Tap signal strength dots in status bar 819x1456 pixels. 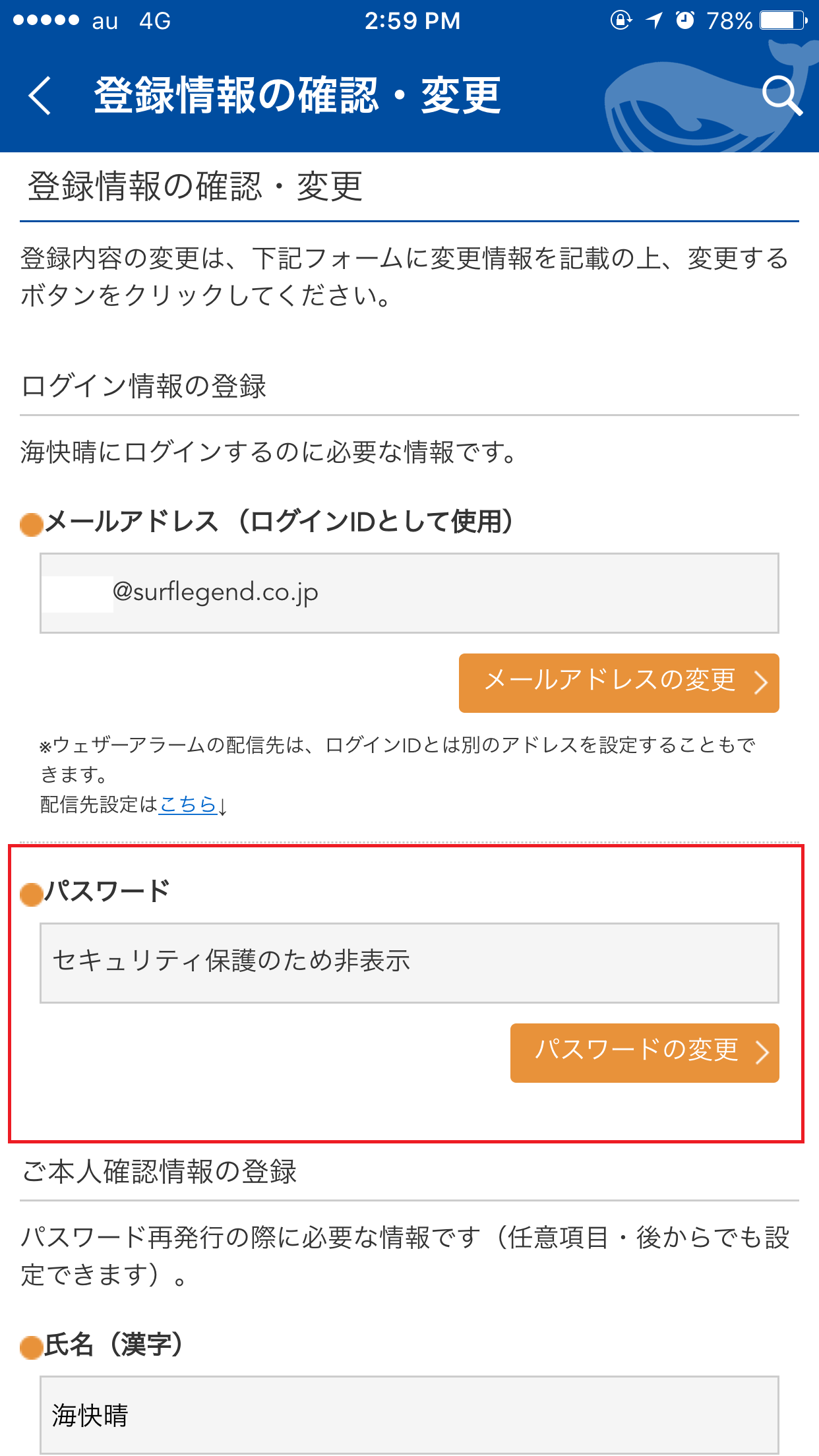coord(46,20)
